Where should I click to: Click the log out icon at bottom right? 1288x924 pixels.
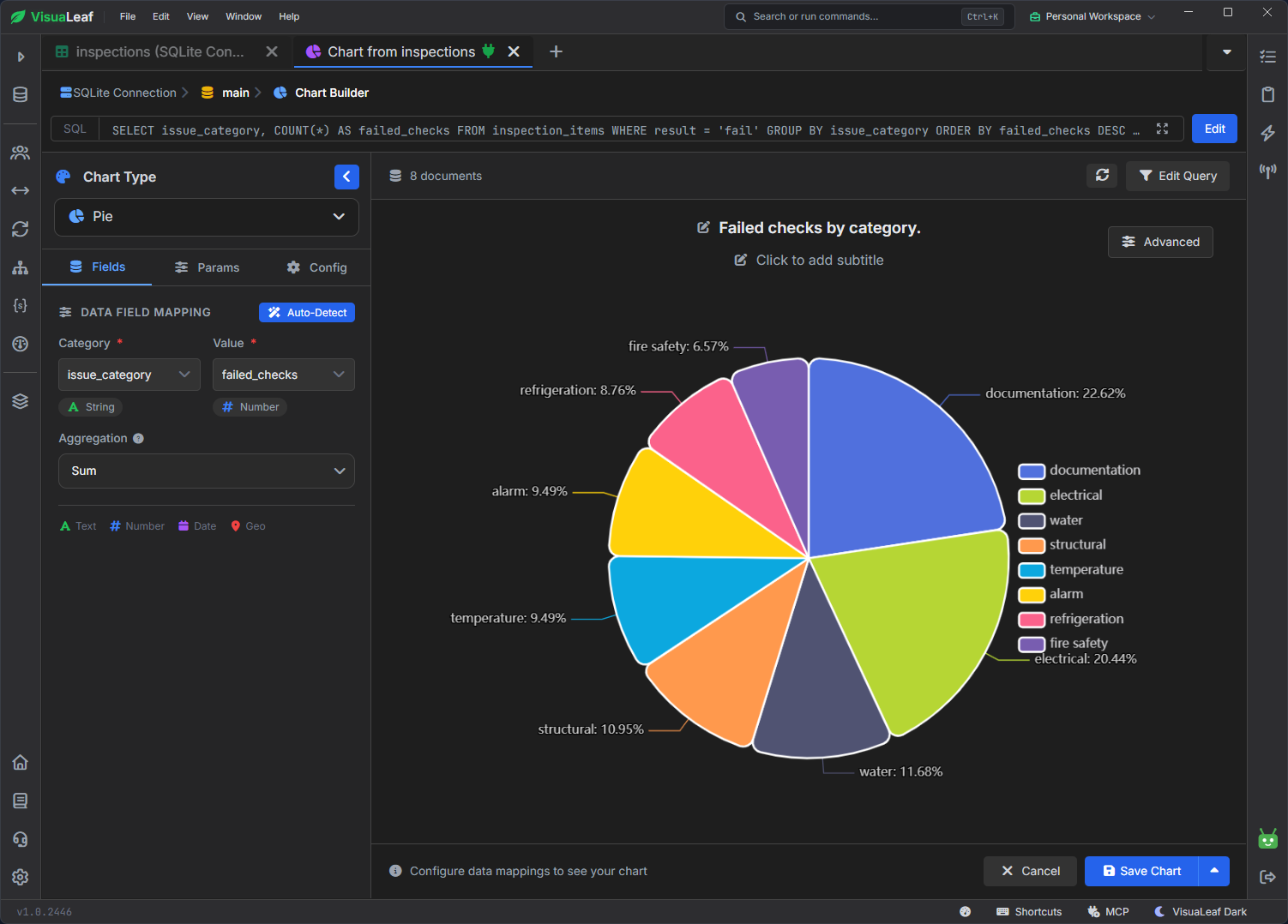(1268, 877)
